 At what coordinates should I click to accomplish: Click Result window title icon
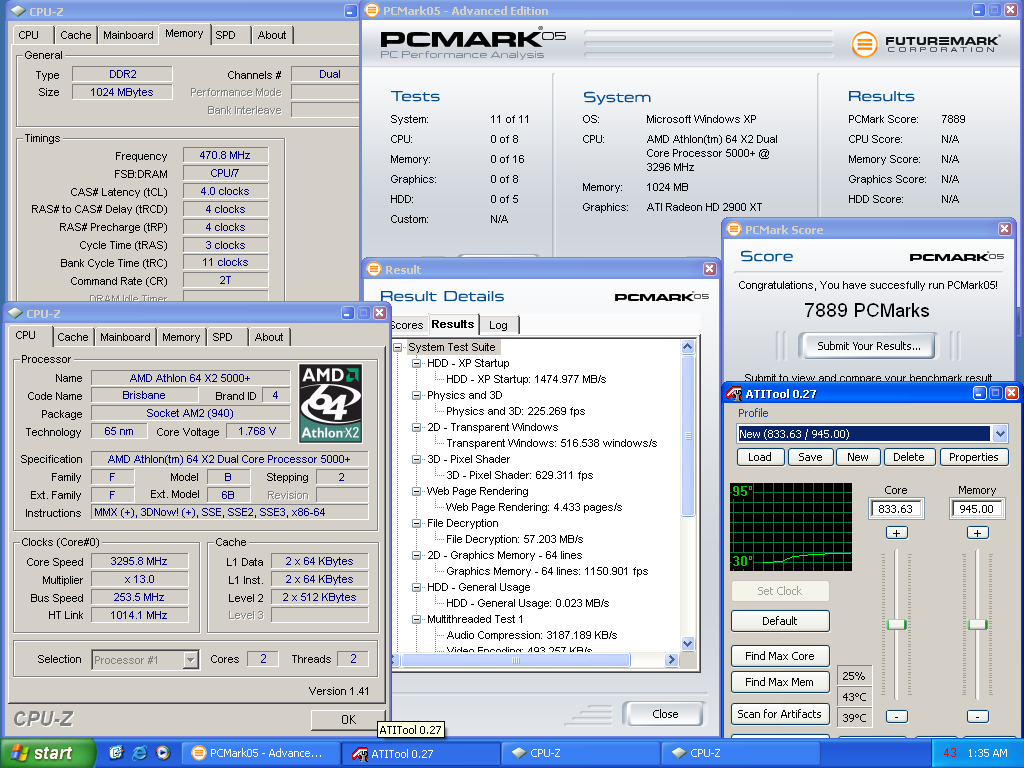(x=374, y=269)
